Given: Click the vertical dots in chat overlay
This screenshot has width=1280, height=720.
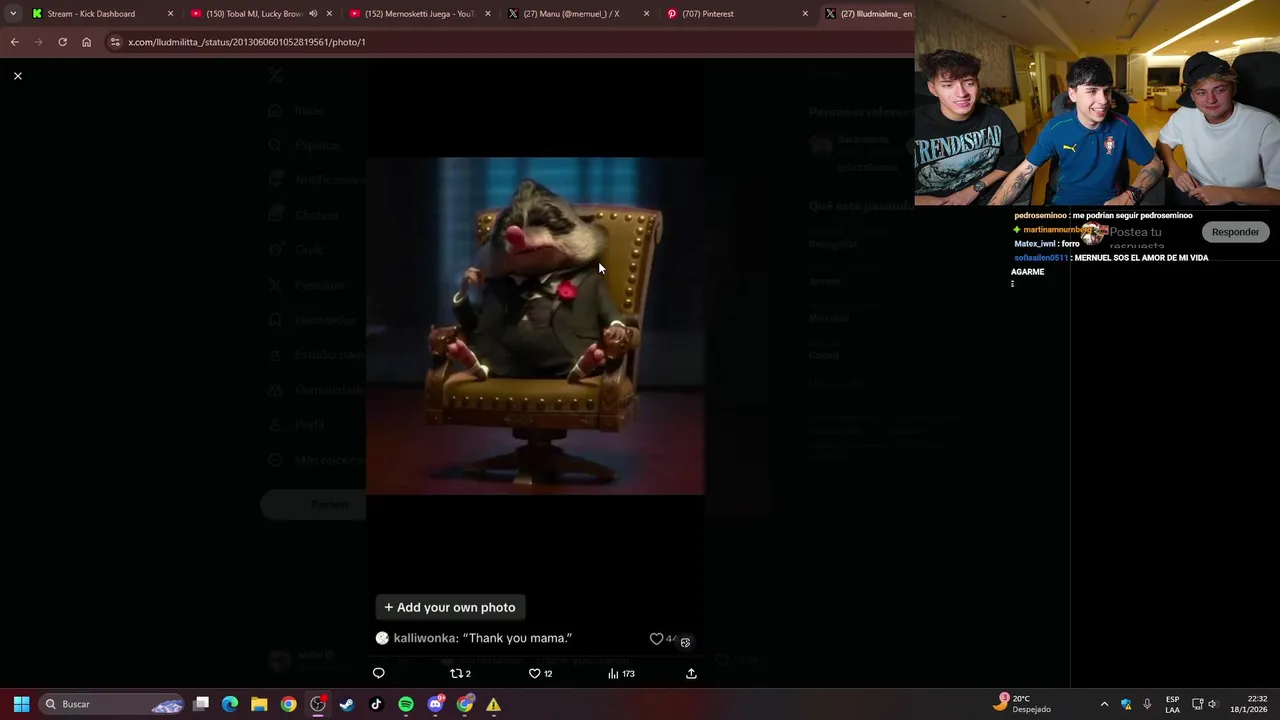Looking at the screenshot, I should pyautogui.click(x=1012, y=284).
